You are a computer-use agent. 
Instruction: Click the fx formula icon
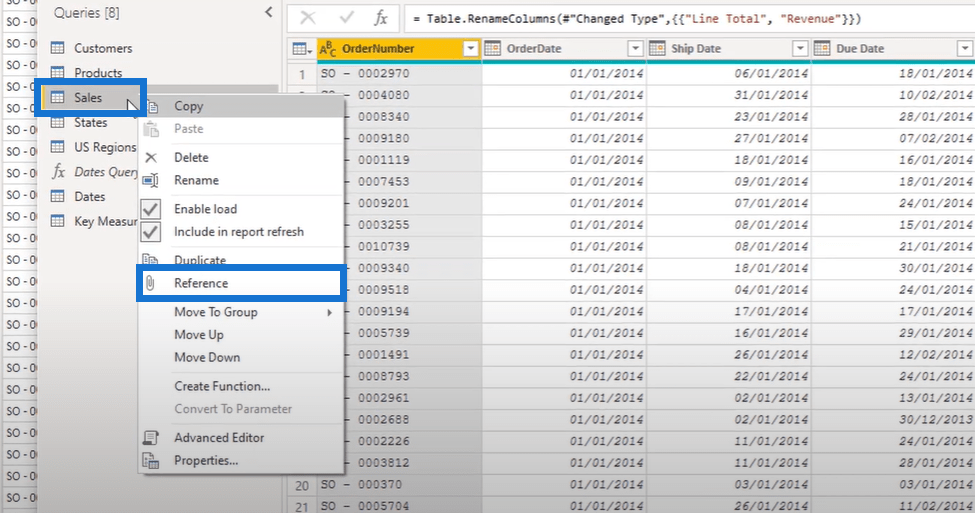pyautogui.click(x=381, y=18)
